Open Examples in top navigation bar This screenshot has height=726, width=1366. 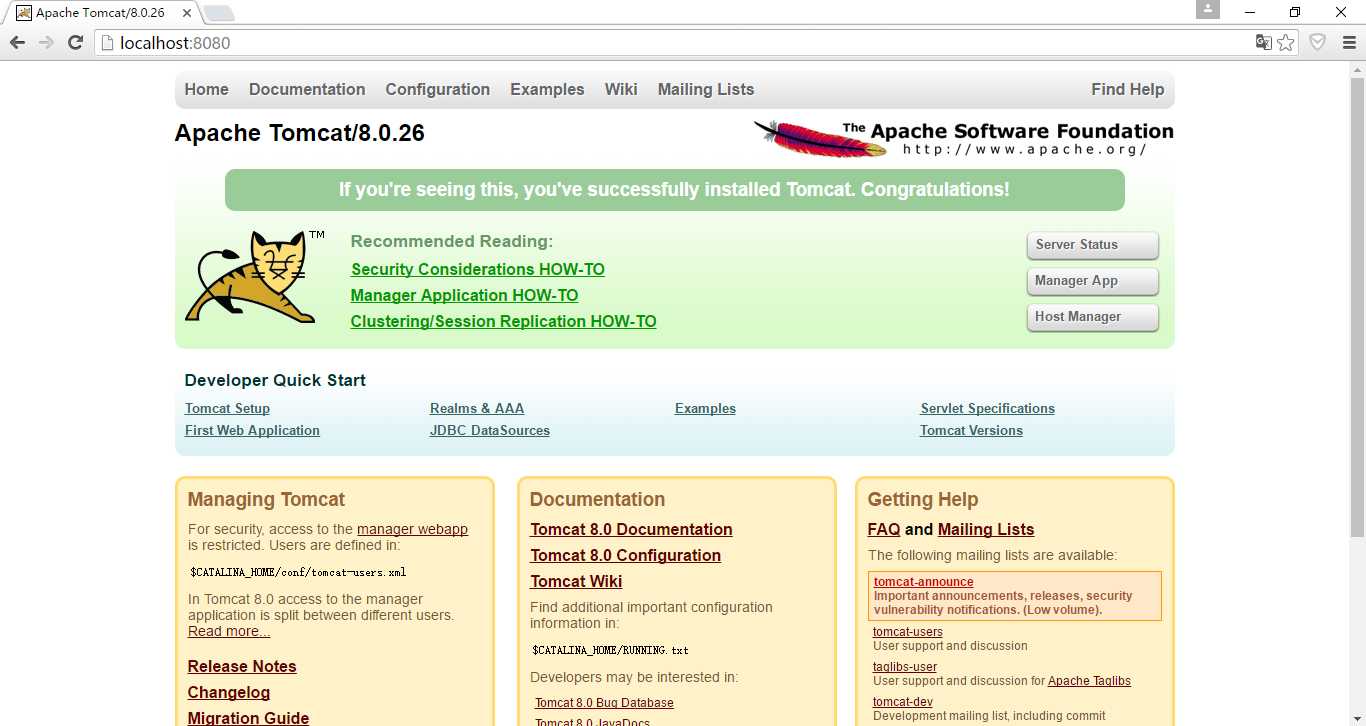coord(547,89)
